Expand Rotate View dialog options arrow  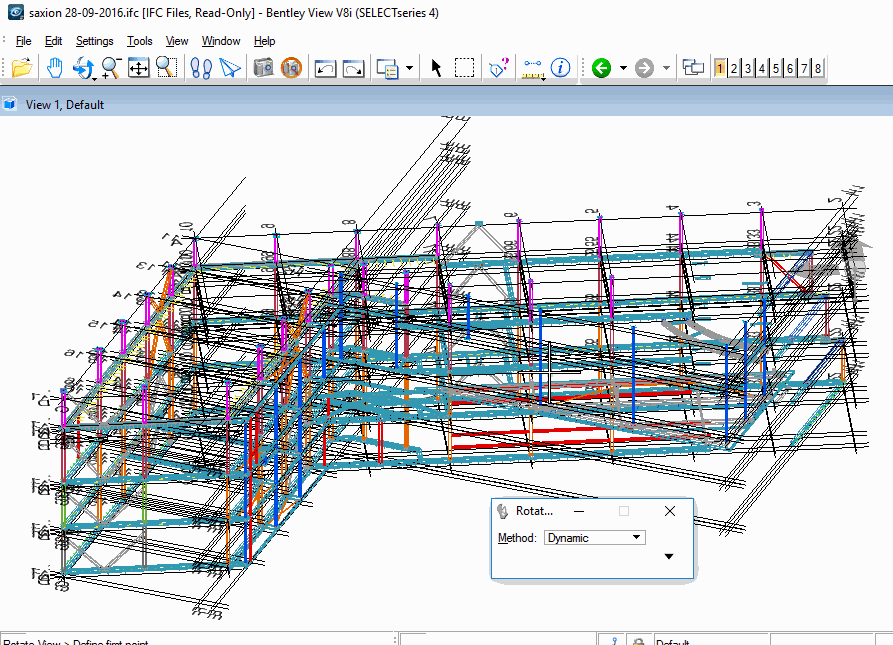click(x=669, y=556)
